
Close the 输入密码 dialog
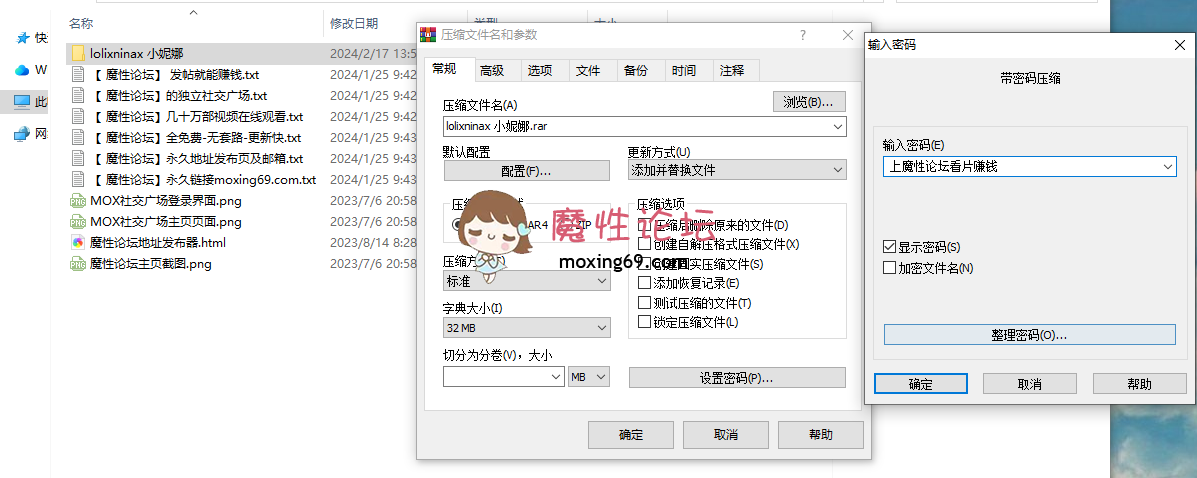coord(1179,45)
